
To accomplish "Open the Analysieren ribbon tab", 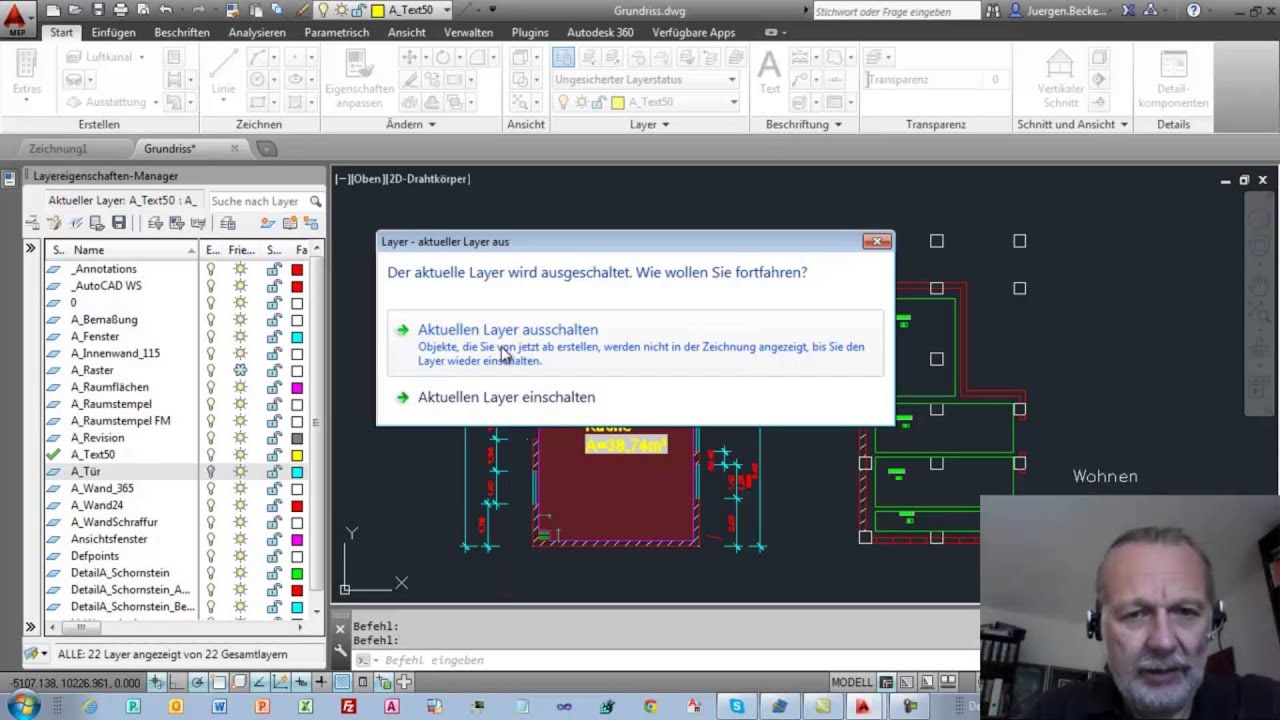I will point(256,32).
